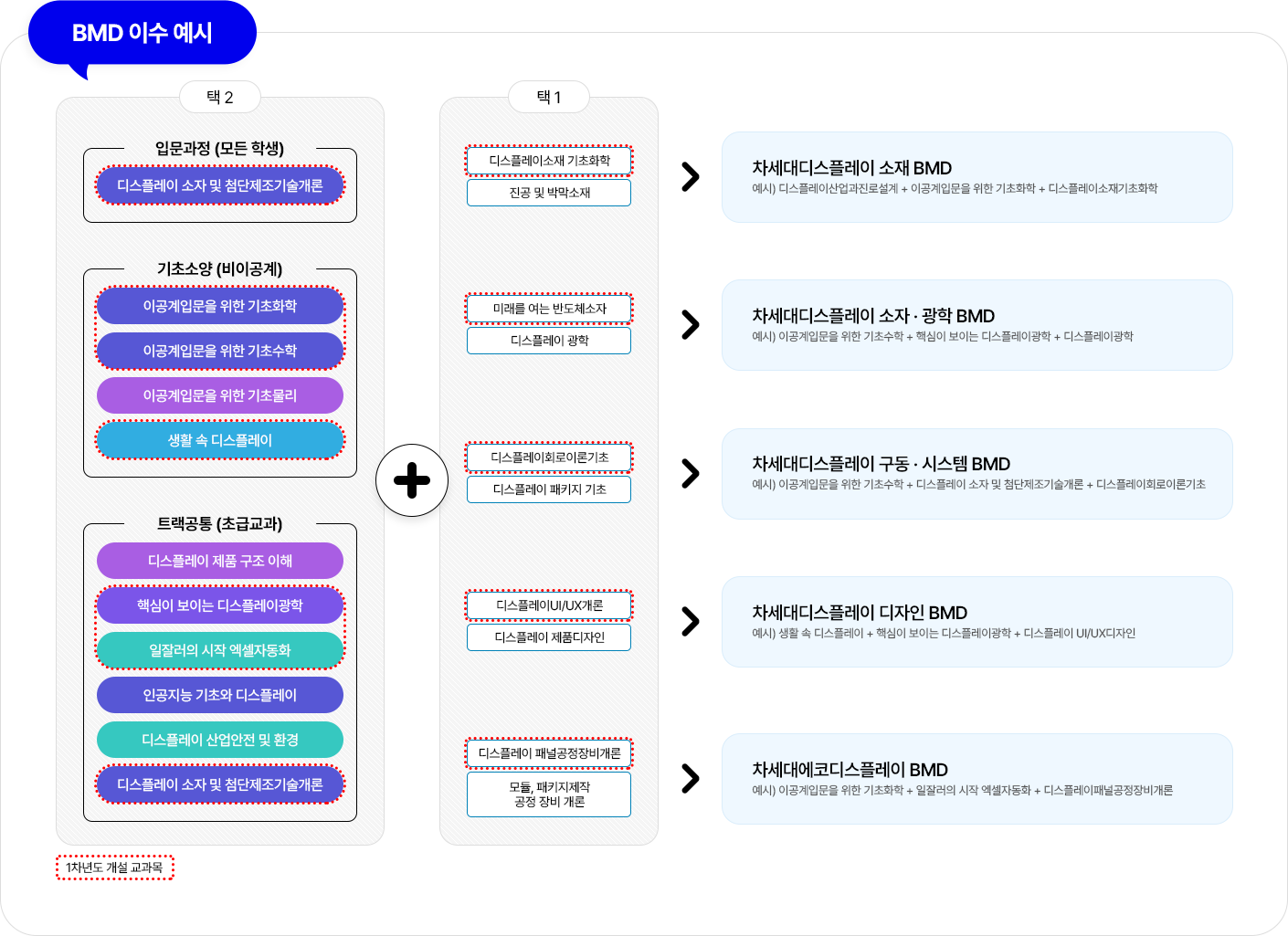Viewport: 1288px width, 936px height.
Task: Click the 이공계입문을 위한 기초물리 pill
Action: tap(220, 395)
